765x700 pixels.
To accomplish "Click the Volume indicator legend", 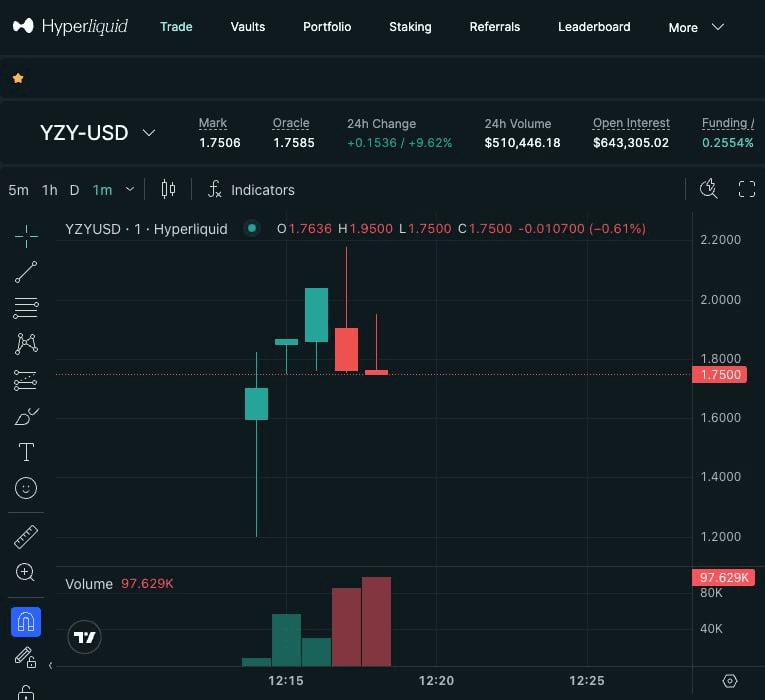I will coord(119,584).
